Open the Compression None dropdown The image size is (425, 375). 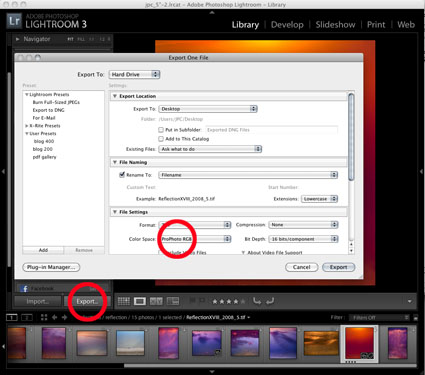pyautogui.click(x=304, y=225)
